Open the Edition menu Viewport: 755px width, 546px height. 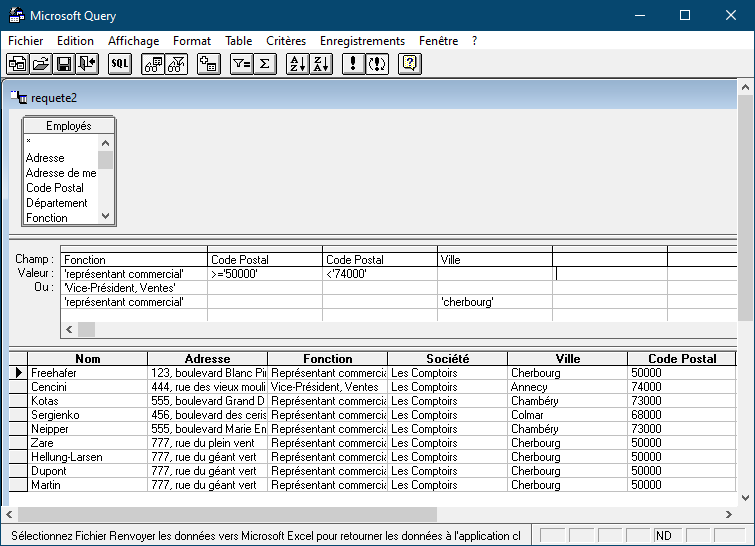pyautogui.click(x=75, y=41)
